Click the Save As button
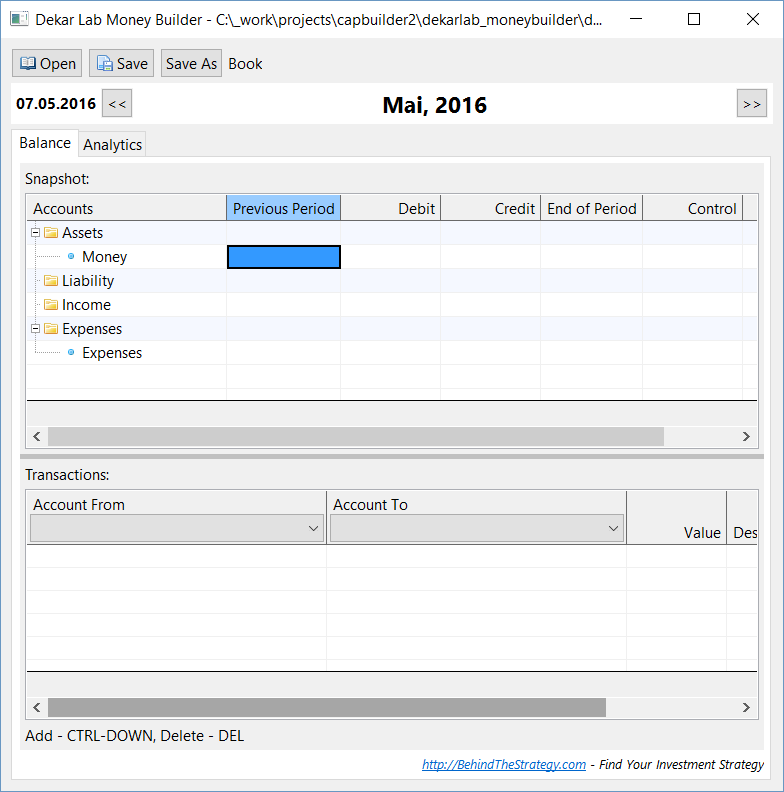This screenshot has height=792, width=784. point(191,63)
